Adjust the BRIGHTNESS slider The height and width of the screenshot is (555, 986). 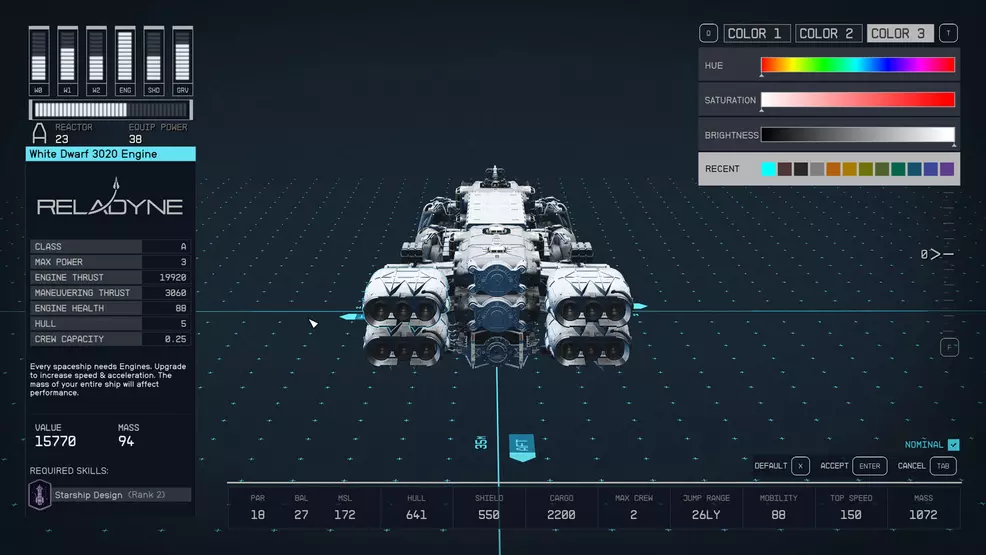(x=858, y=135)
